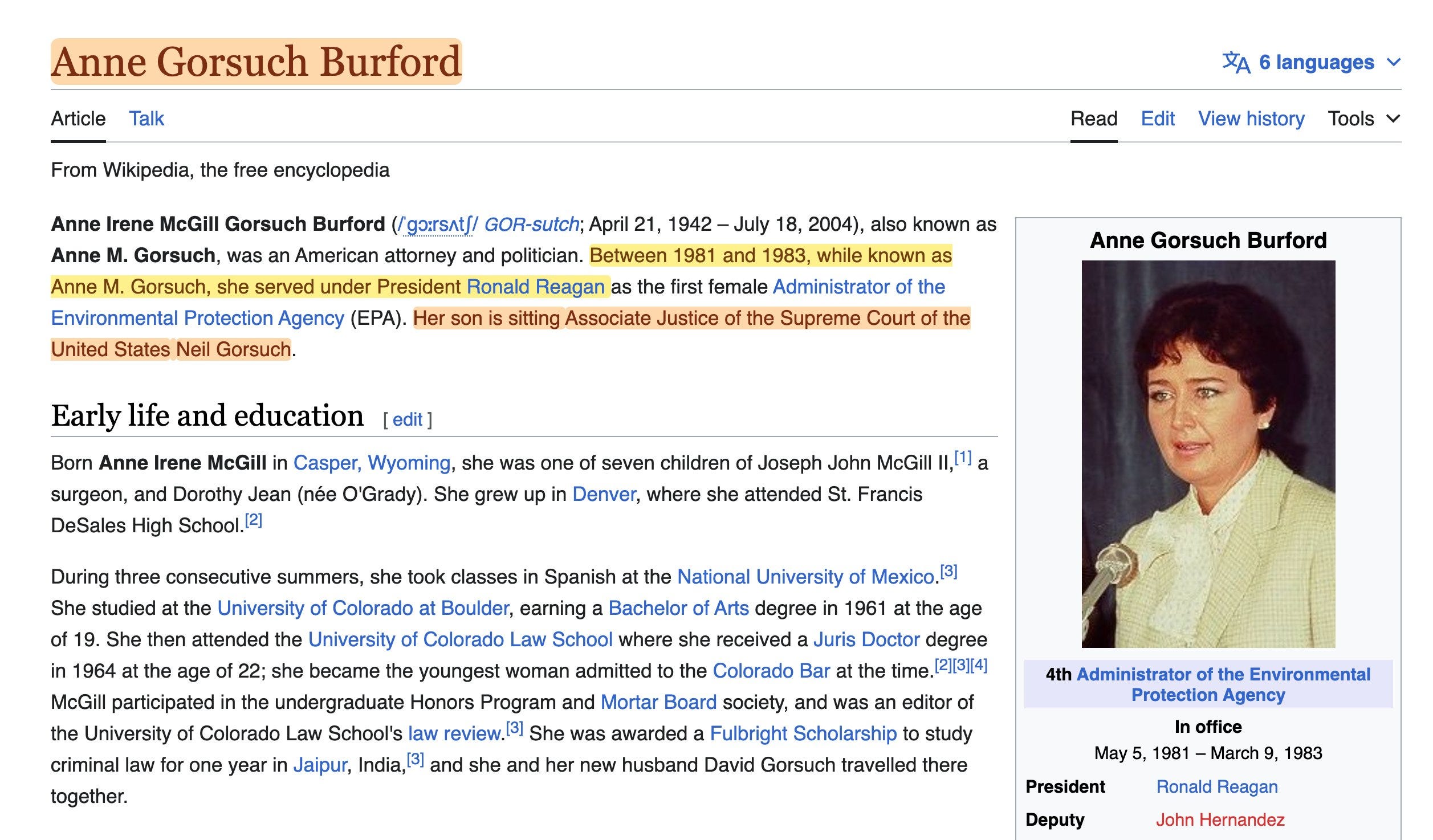Screen dimensions: 1433x840
Task: Open citation [3] after Jaipur, India
Action: (x=415, y=759)
